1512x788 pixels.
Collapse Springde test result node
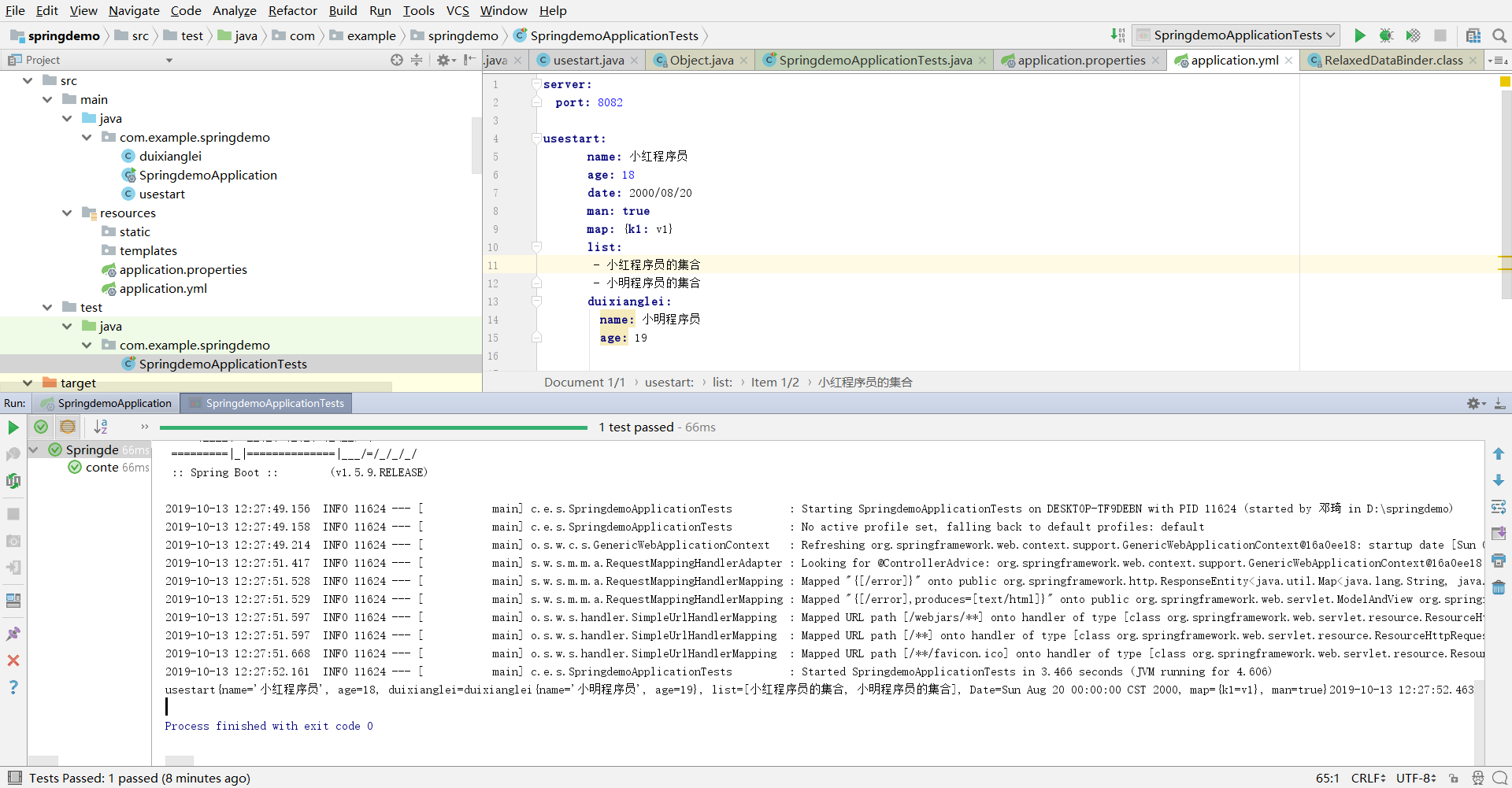34,449
